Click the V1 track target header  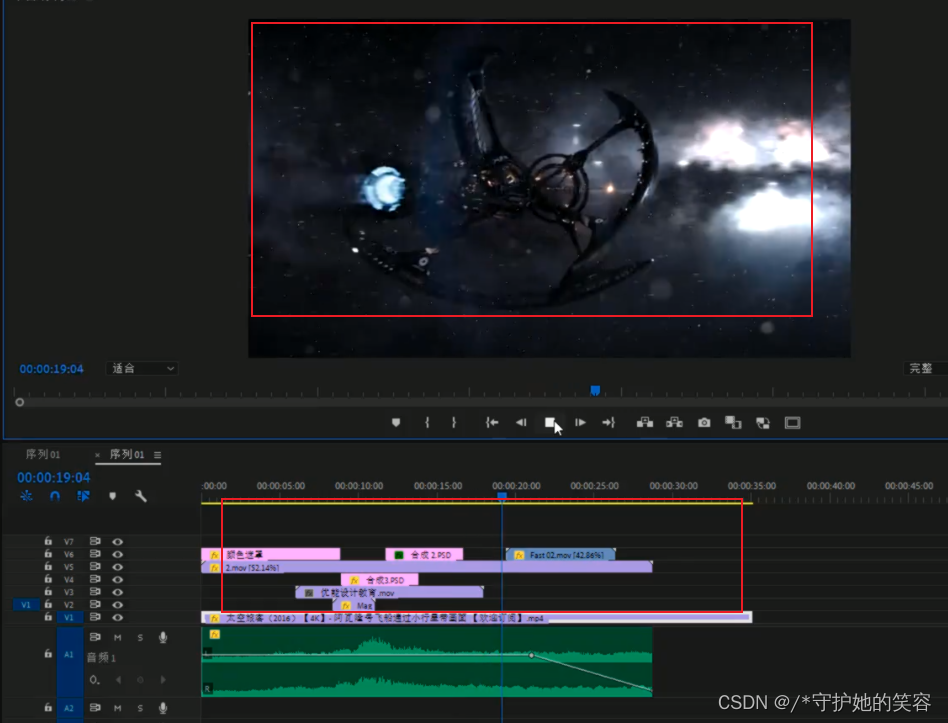tap(69, 617)
